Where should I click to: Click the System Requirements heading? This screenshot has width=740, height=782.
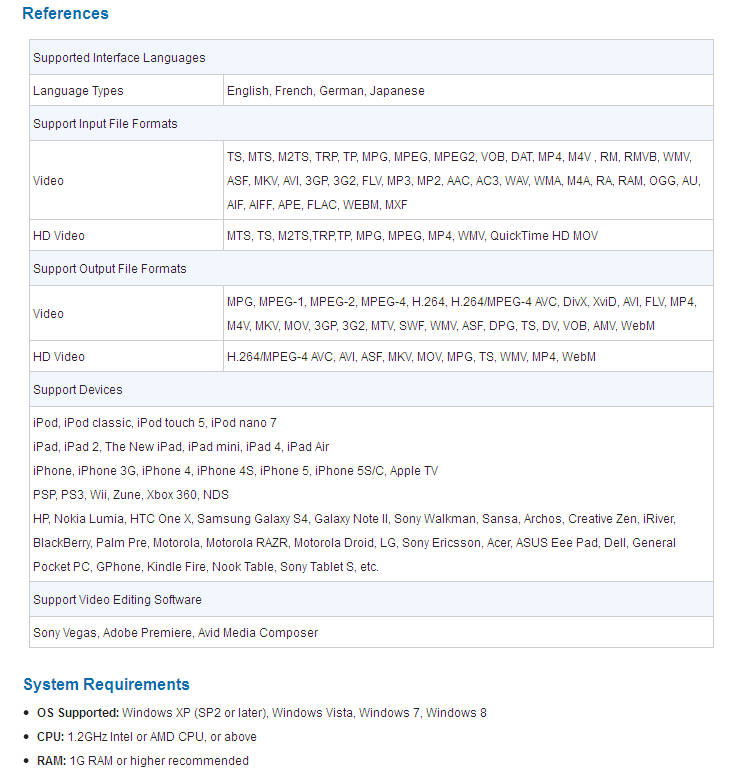pyautogui.click(x=106, y=684)
